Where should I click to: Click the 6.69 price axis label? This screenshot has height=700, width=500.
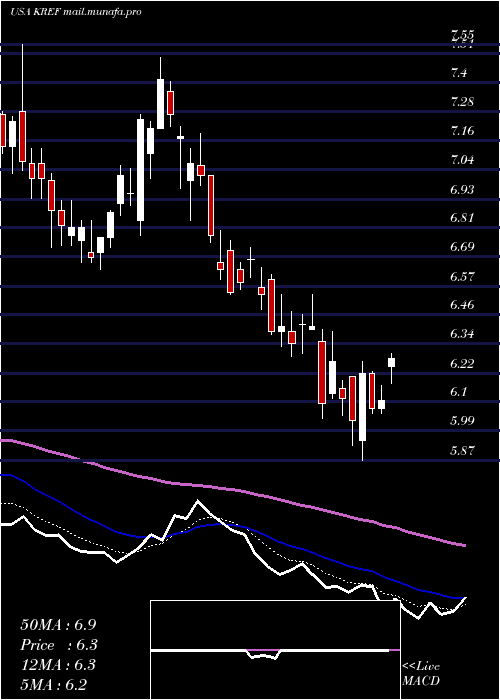pos(462,247)
